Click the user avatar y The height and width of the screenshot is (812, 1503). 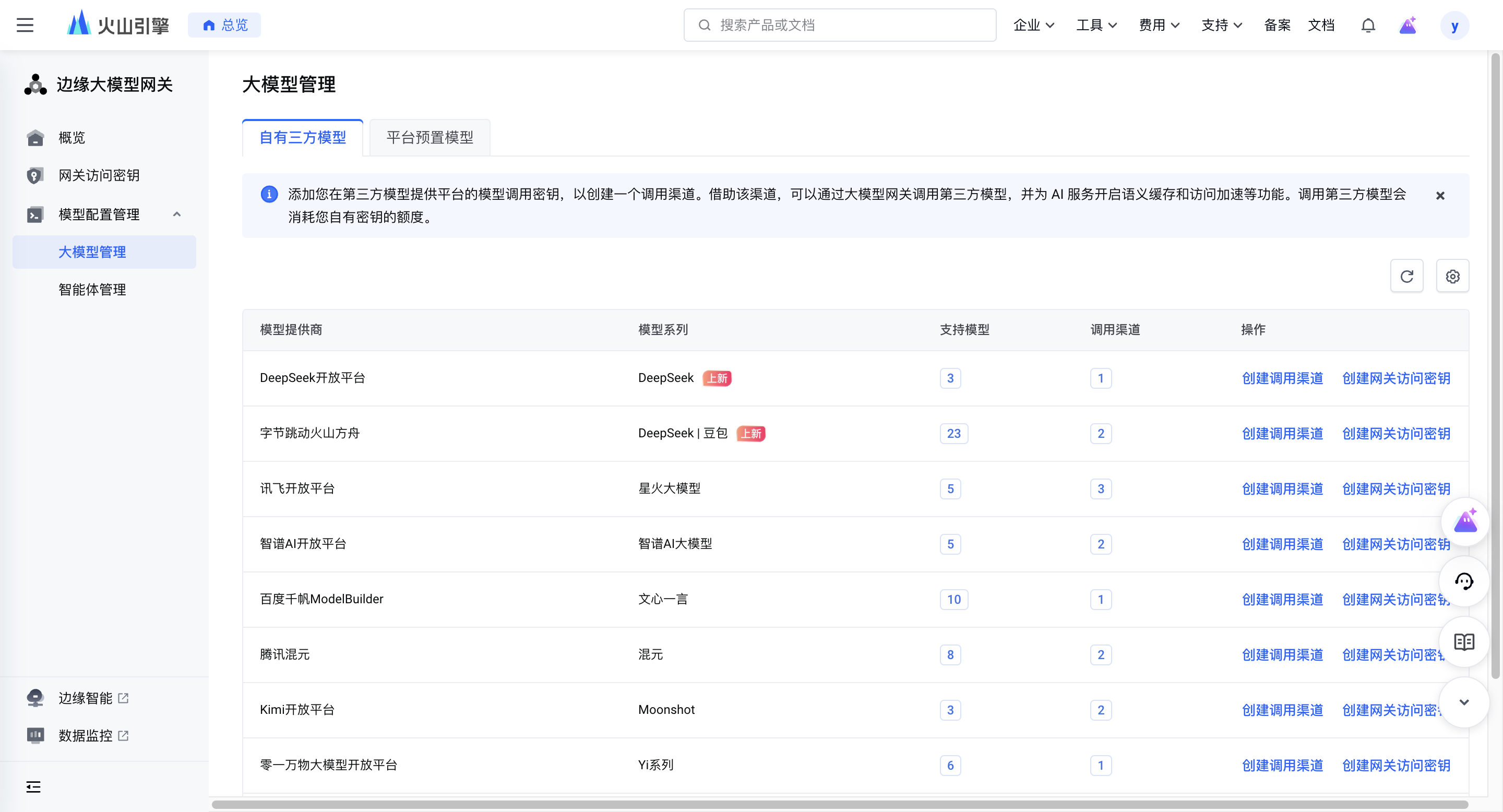pyautogui.click(x=1454, y=26)
